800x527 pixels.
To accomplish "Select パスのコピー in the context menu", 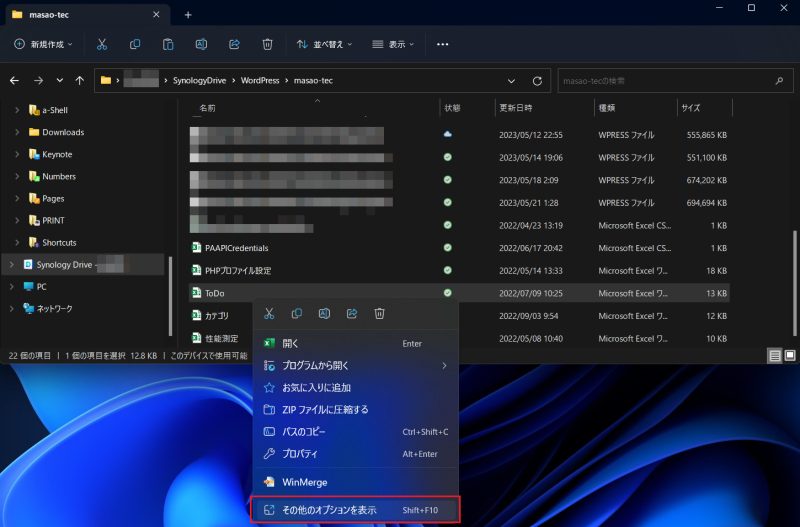I will click(356, 432).
